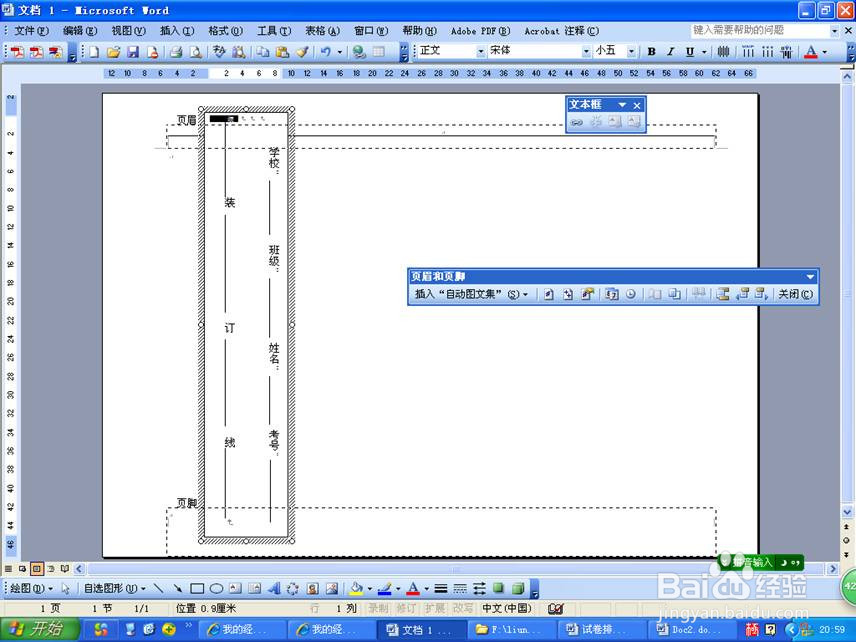The width and height of the screenshot is (856, 642).
Task: Switch between header and footer
Action: pyautogui.click(x=723, y=294)
